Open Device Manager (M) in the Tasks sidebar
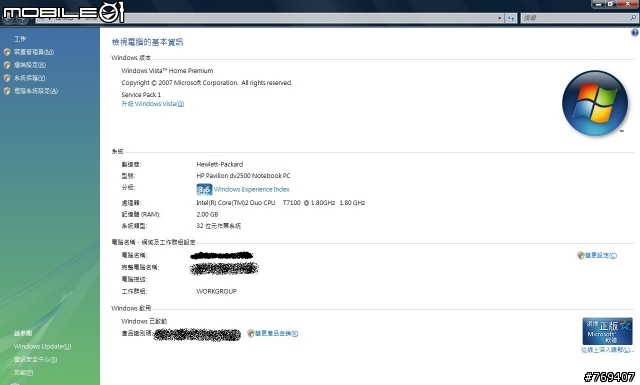The height and width of the screenshot is (385, 640). [x=33, y=52]
